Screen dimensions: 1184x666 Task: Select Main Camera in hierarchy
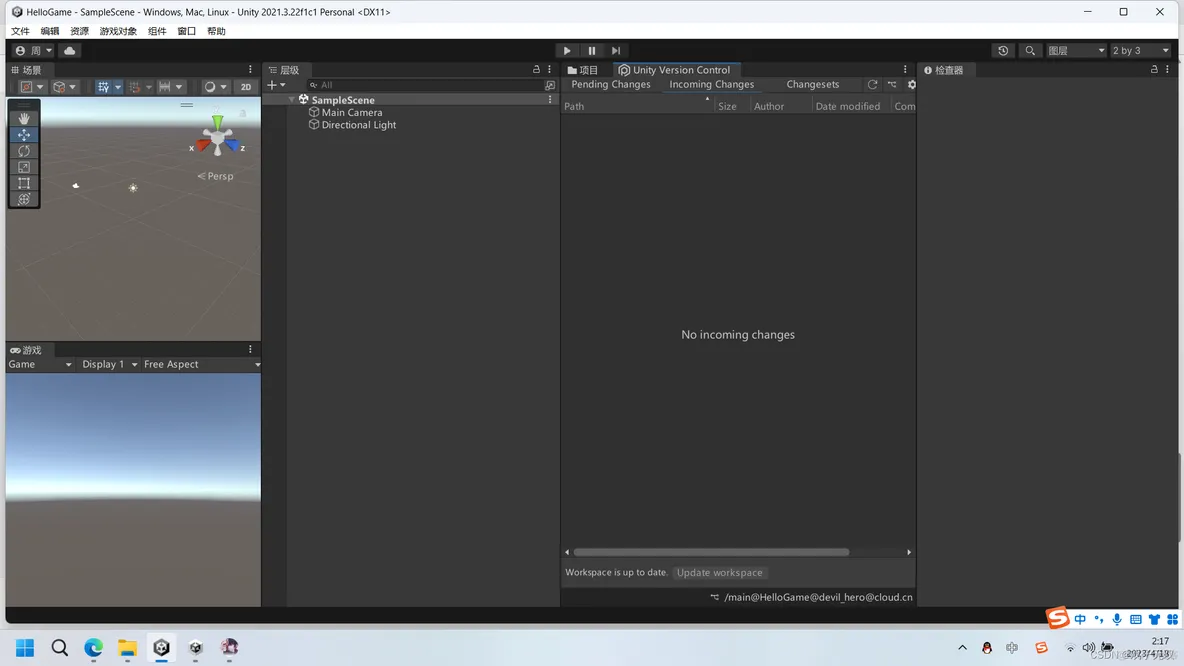(x=352, y=113)
